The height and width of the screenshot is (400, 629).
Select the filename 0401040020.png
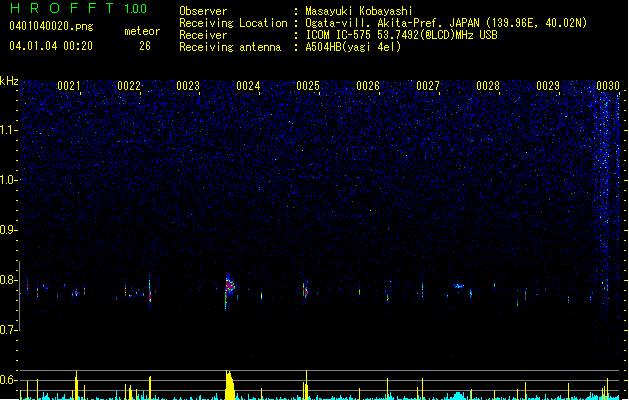[51, 26]
